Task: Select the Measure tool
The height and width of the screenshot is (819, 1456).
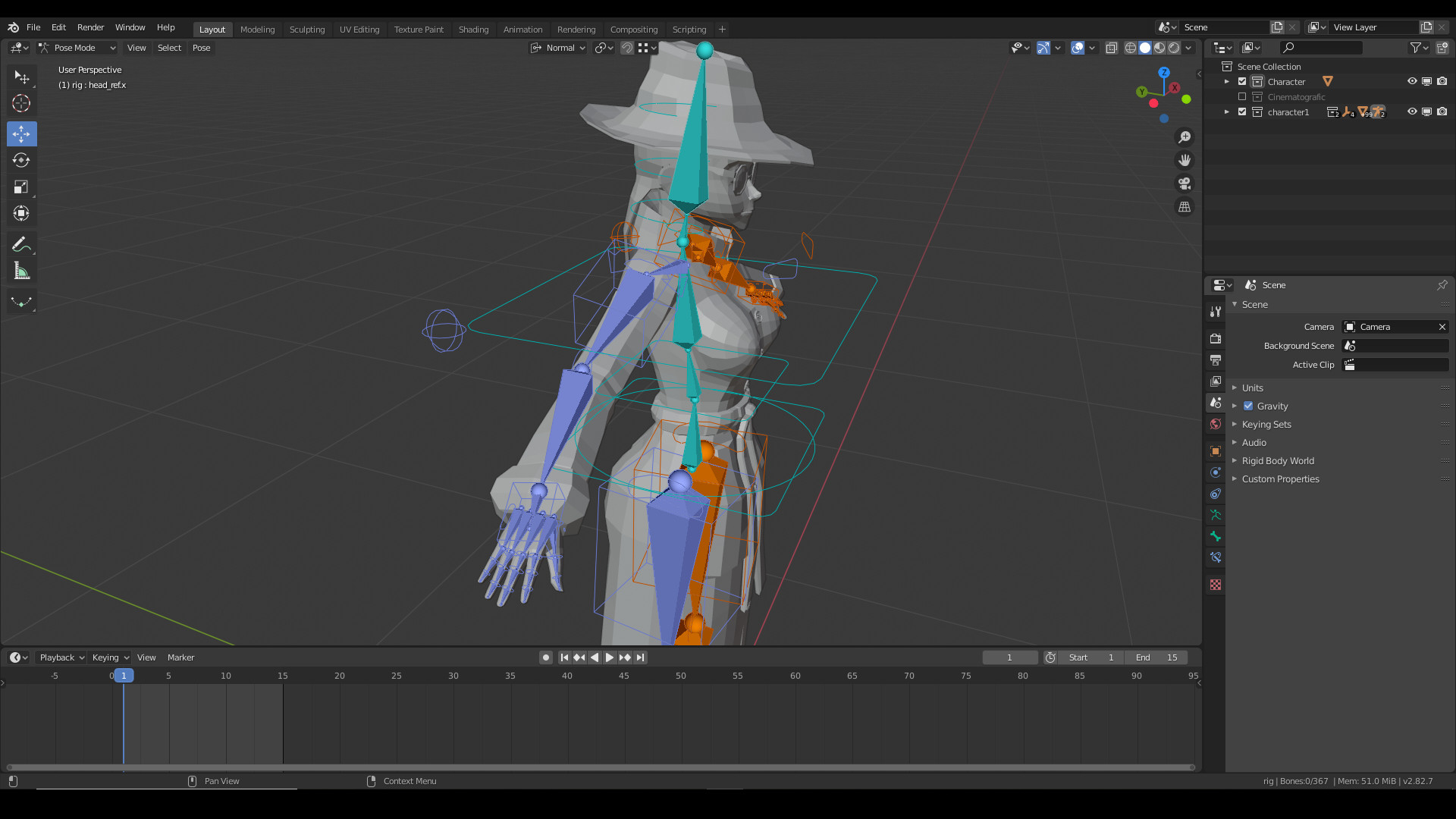Action: pos(21,271)
